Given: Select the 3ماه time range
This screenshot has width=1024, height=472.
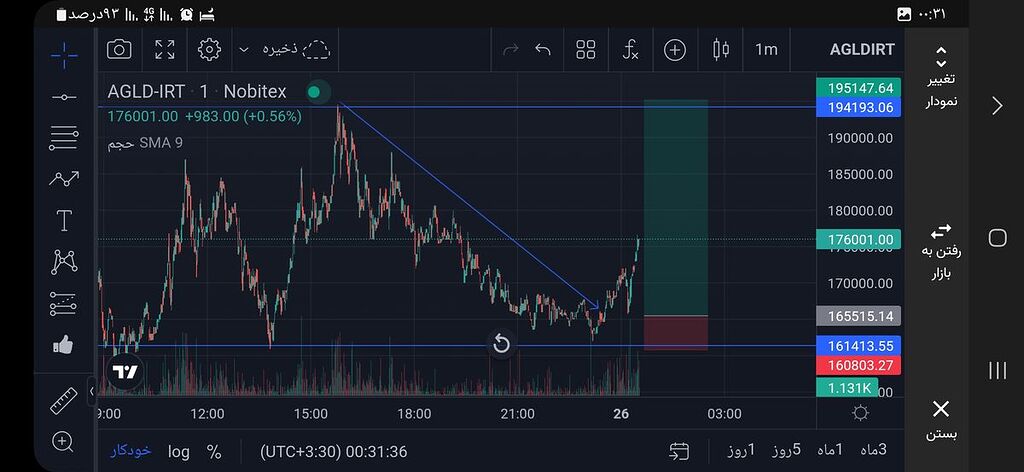Looking at the screenshot, I should coord(868,450).
